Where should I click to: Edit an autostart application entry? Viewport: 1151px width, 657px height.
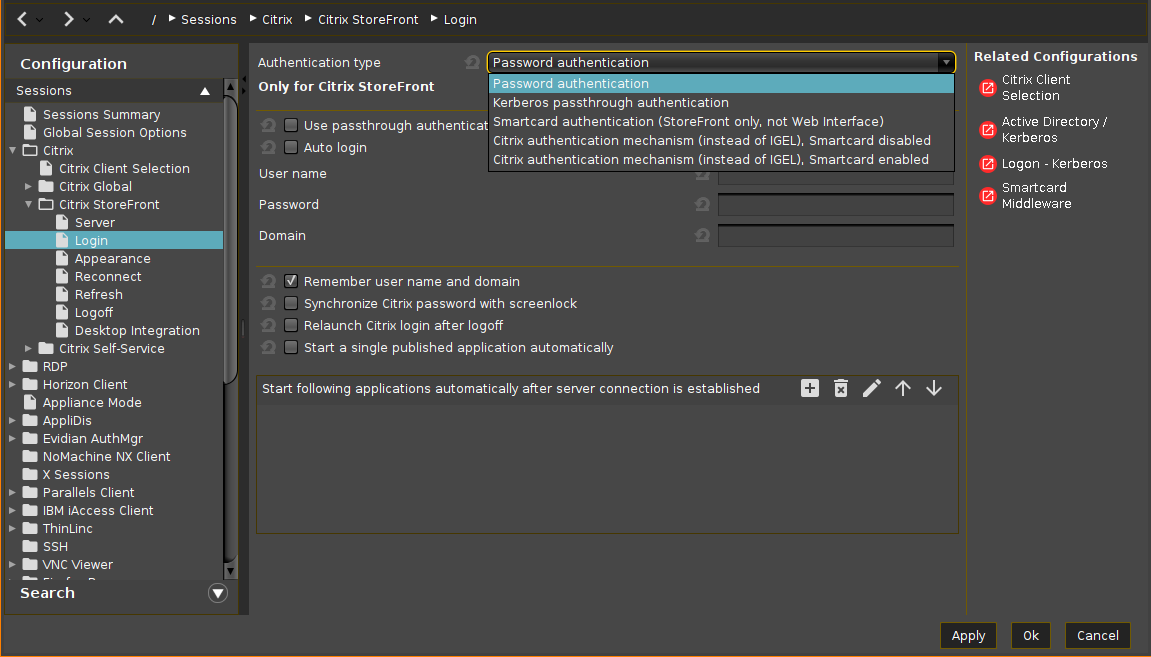[871, 388]
